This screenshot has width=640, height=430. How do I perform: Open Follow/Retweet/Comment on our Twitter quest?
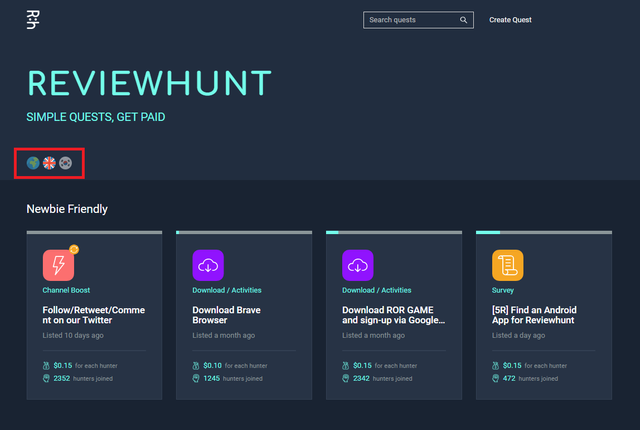click(x=93, y=315)
